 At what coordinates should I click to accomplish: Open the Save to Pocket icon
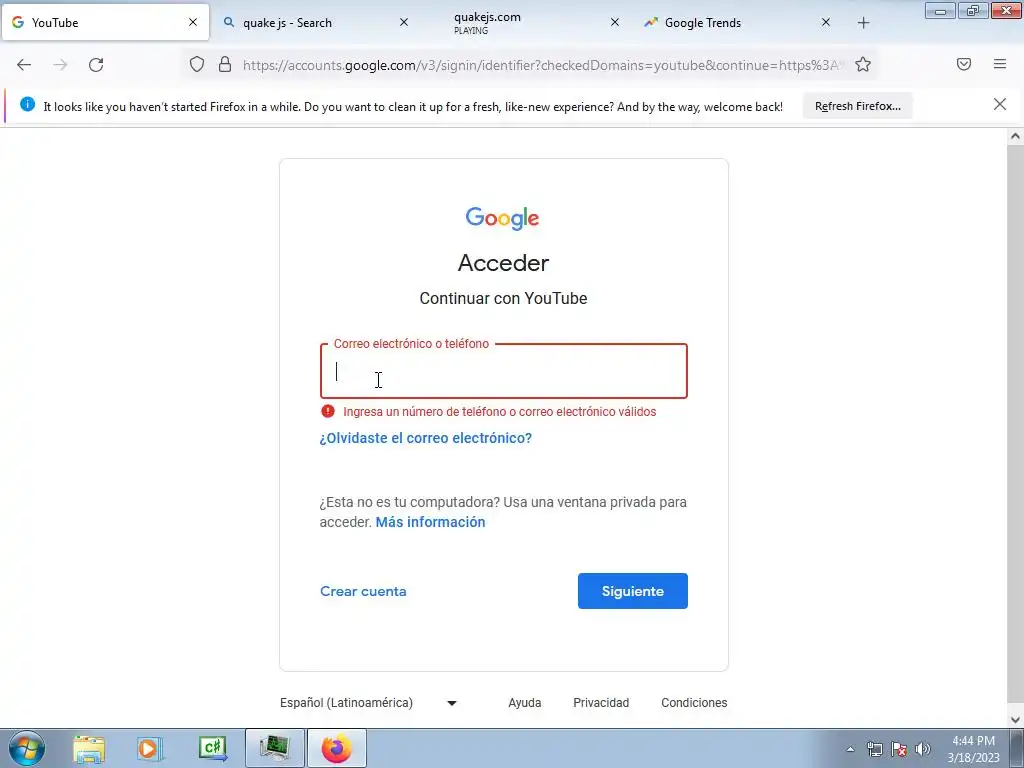pos(964,64)
